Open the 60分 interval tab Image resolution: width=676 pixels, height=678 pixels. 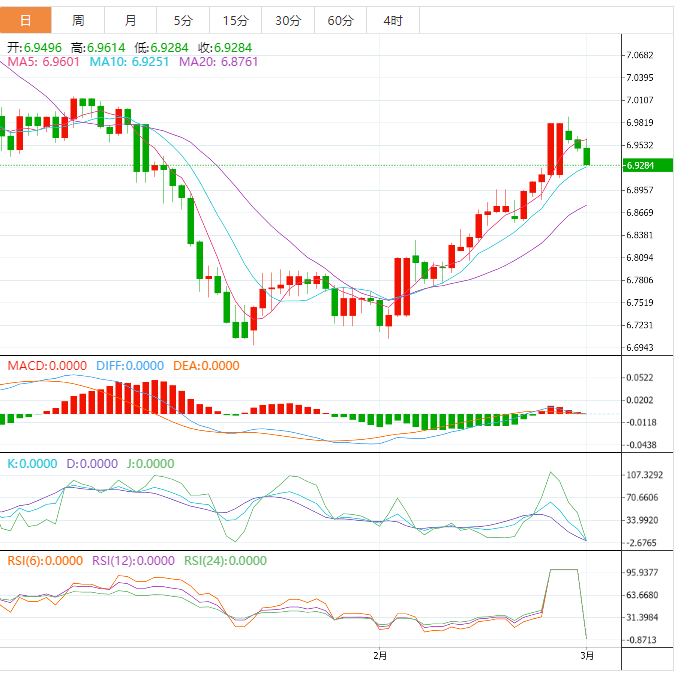pyautogui.click(x=340, y=20)
